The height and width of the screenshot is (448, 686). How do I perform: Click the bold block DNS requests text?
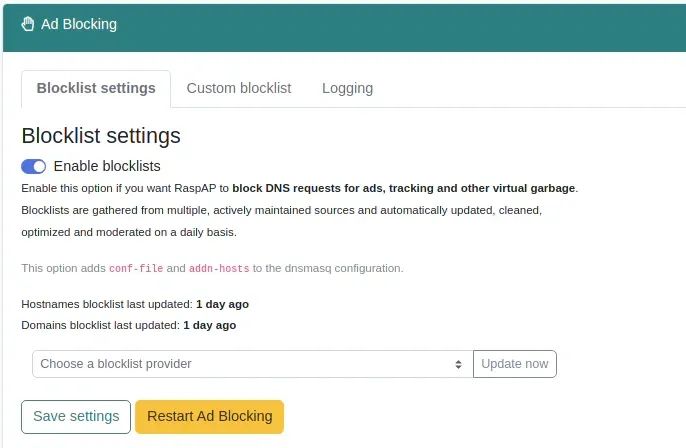click(404, 188)
